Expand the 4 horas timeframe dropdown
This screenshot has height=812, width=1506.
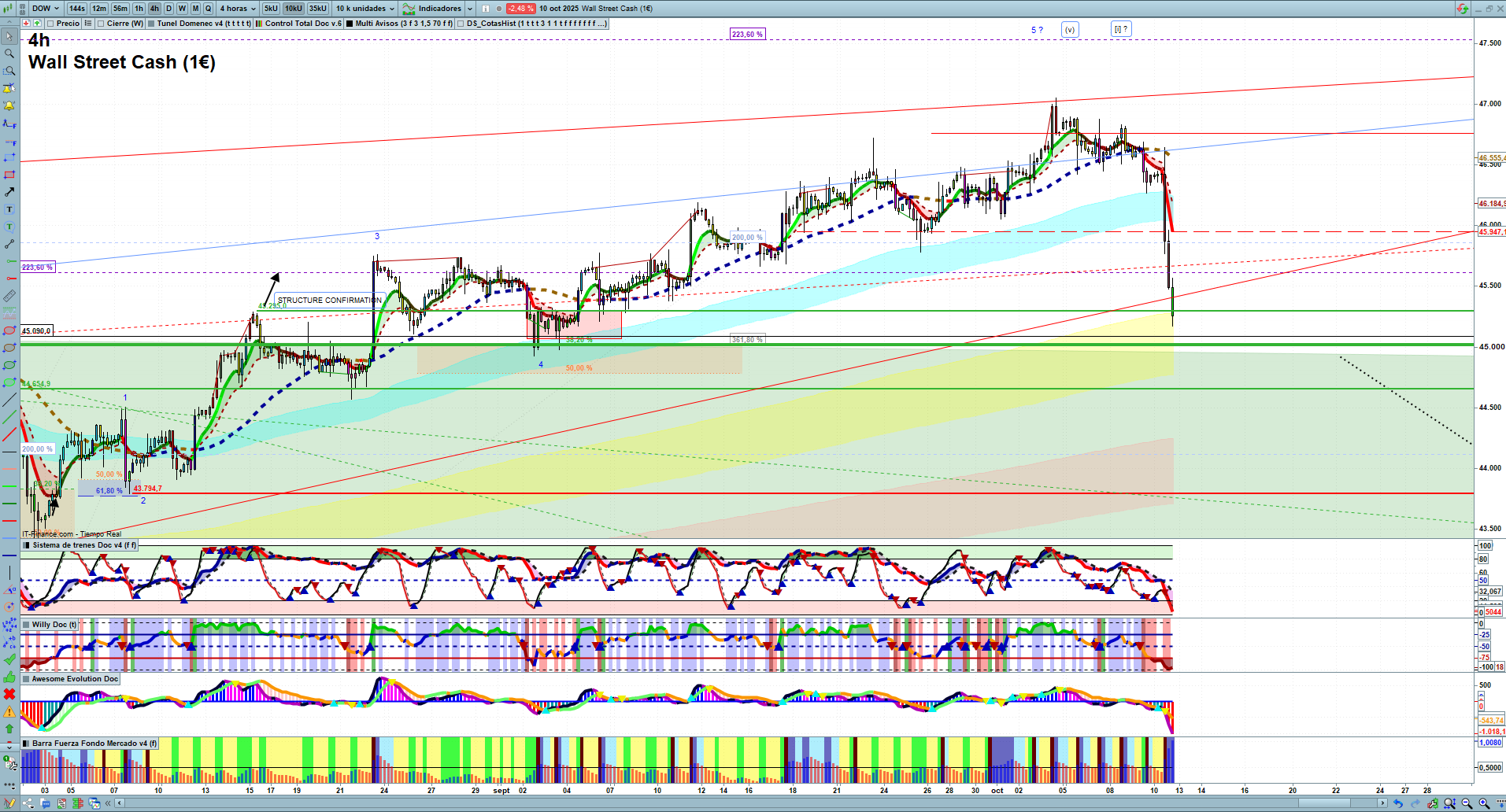click(238, 9)
